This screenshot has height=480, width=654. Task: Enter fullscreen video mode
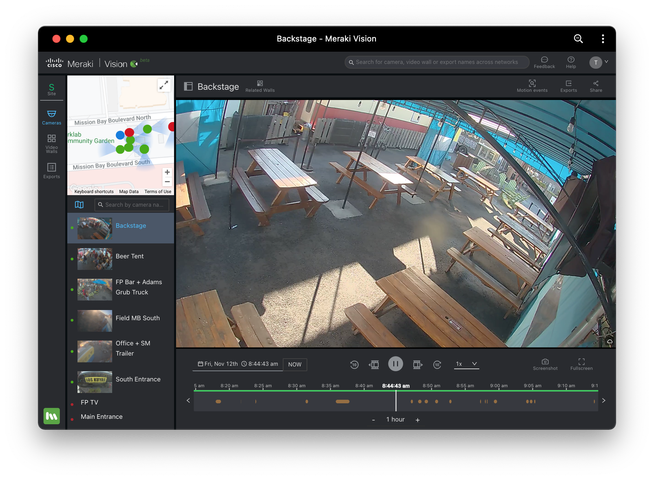(x=581, y=364)
